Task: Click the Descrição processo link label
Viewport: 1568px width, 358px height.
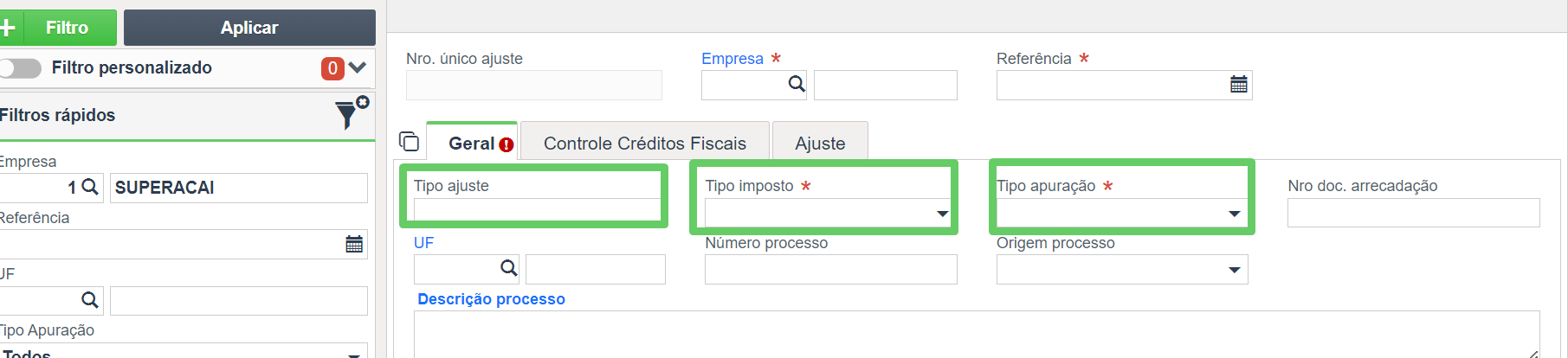Action: (x=491, y=298)
